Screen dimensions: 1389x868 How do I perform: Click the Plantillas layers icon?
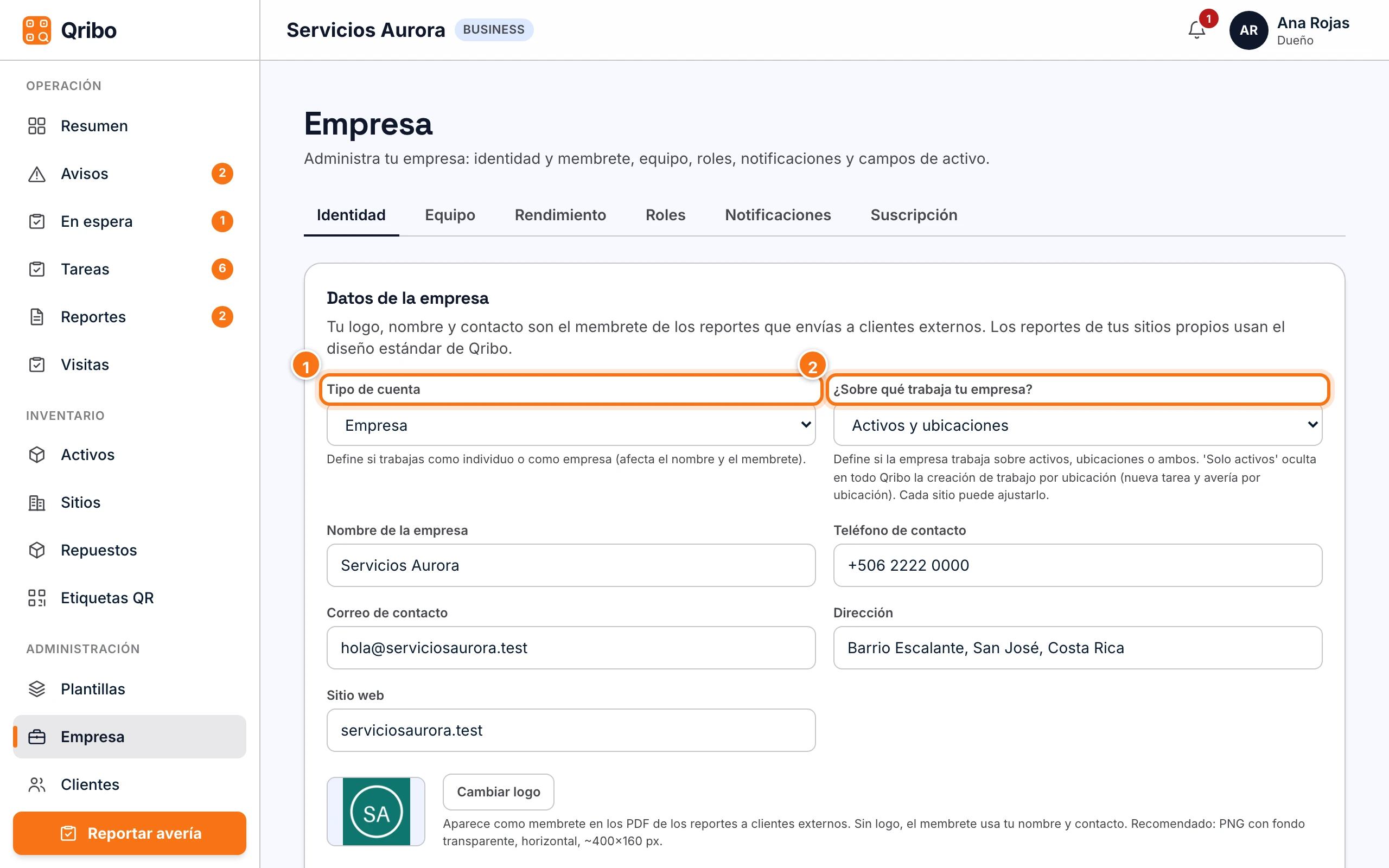pyautogui.click(x=37, y=688)
